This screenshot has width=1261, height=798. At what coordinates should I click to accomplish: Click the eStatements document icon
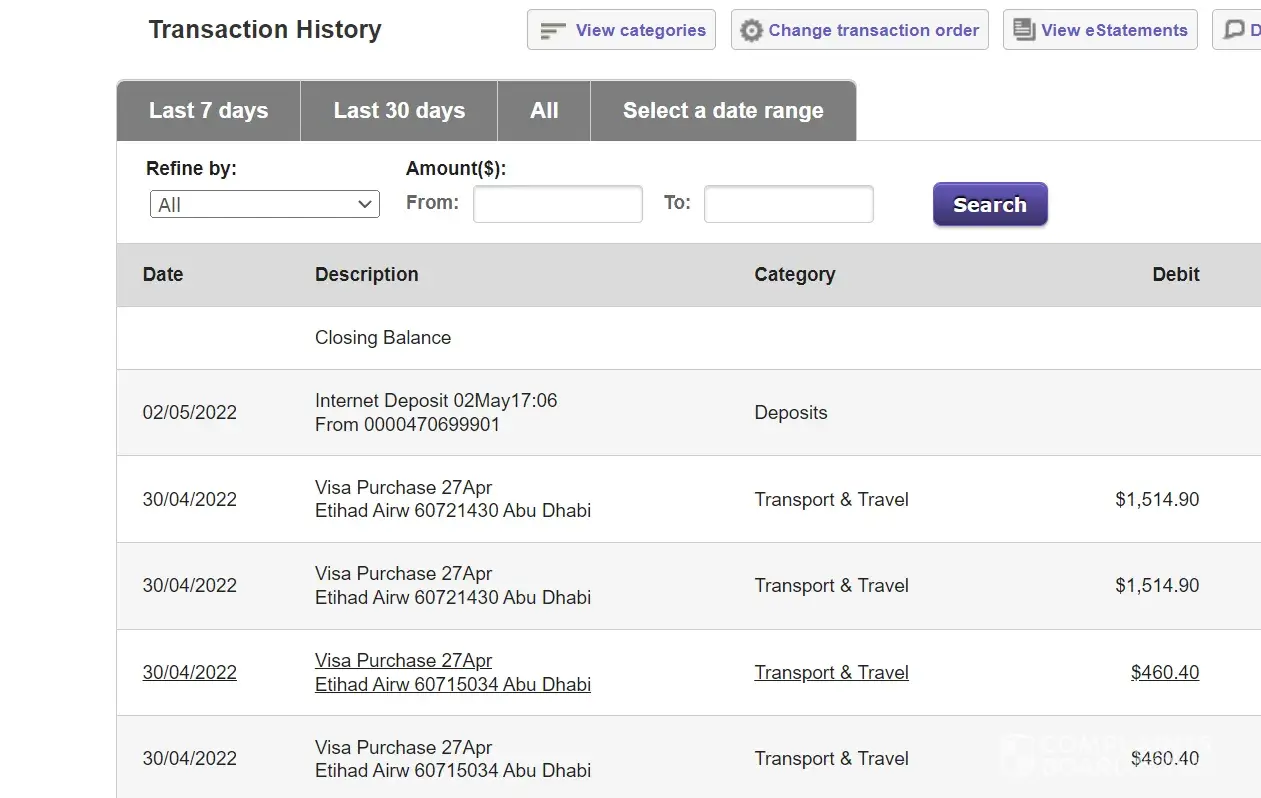point(1024,30)
